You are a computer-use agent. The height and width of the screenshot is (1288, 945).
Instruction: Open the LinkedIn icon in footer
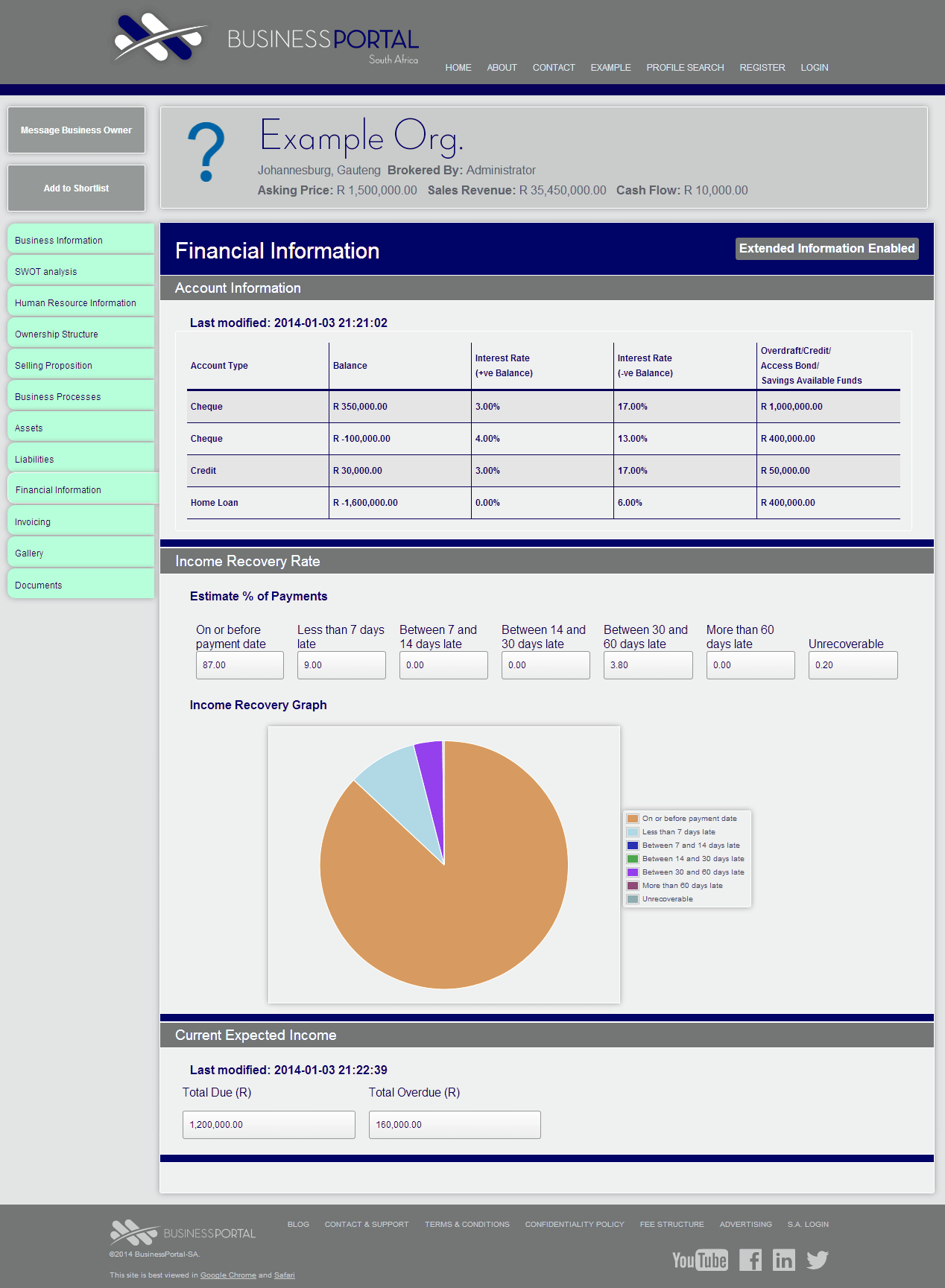(x=784, y=1260)
